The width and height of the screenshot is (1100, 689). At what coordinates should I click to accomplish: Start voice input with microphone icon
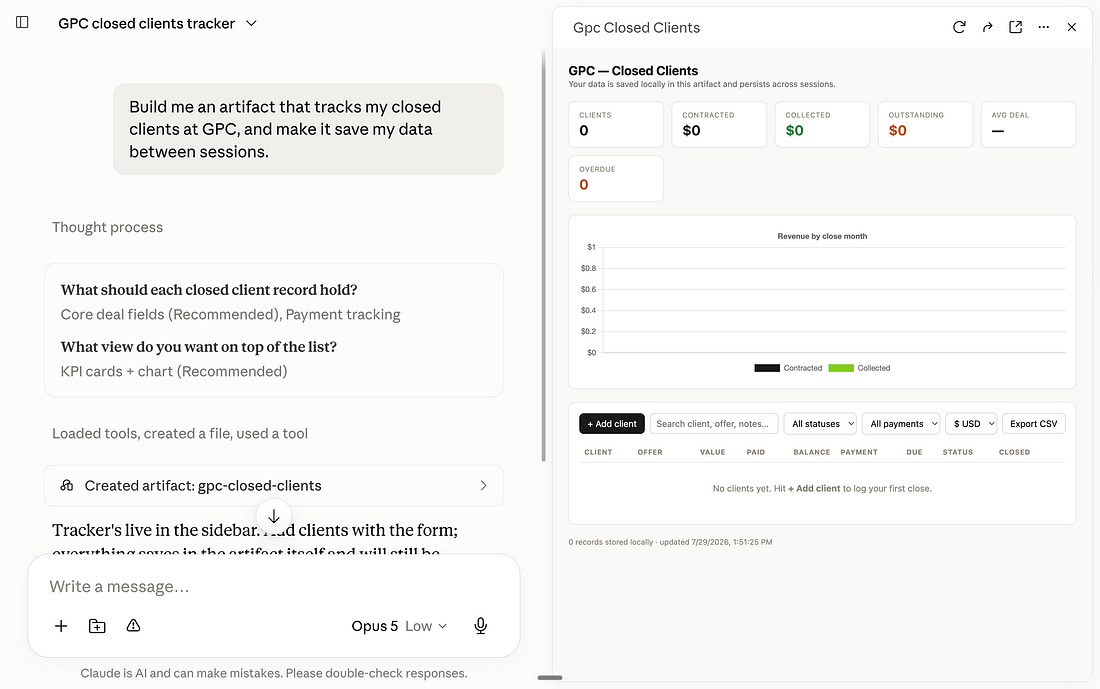481,626
